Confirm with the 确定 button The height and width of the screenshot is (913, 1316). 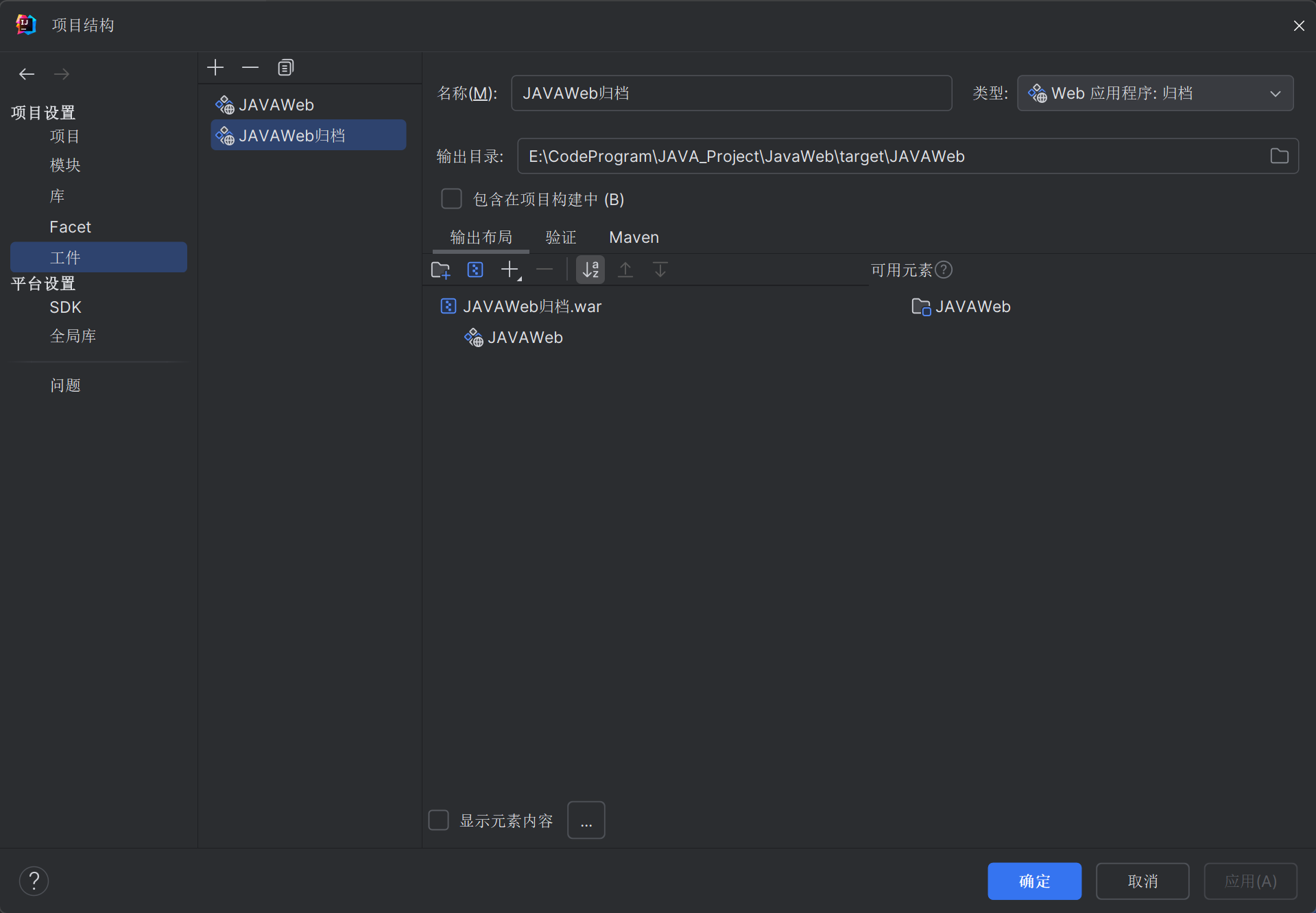click(1034, 881)
